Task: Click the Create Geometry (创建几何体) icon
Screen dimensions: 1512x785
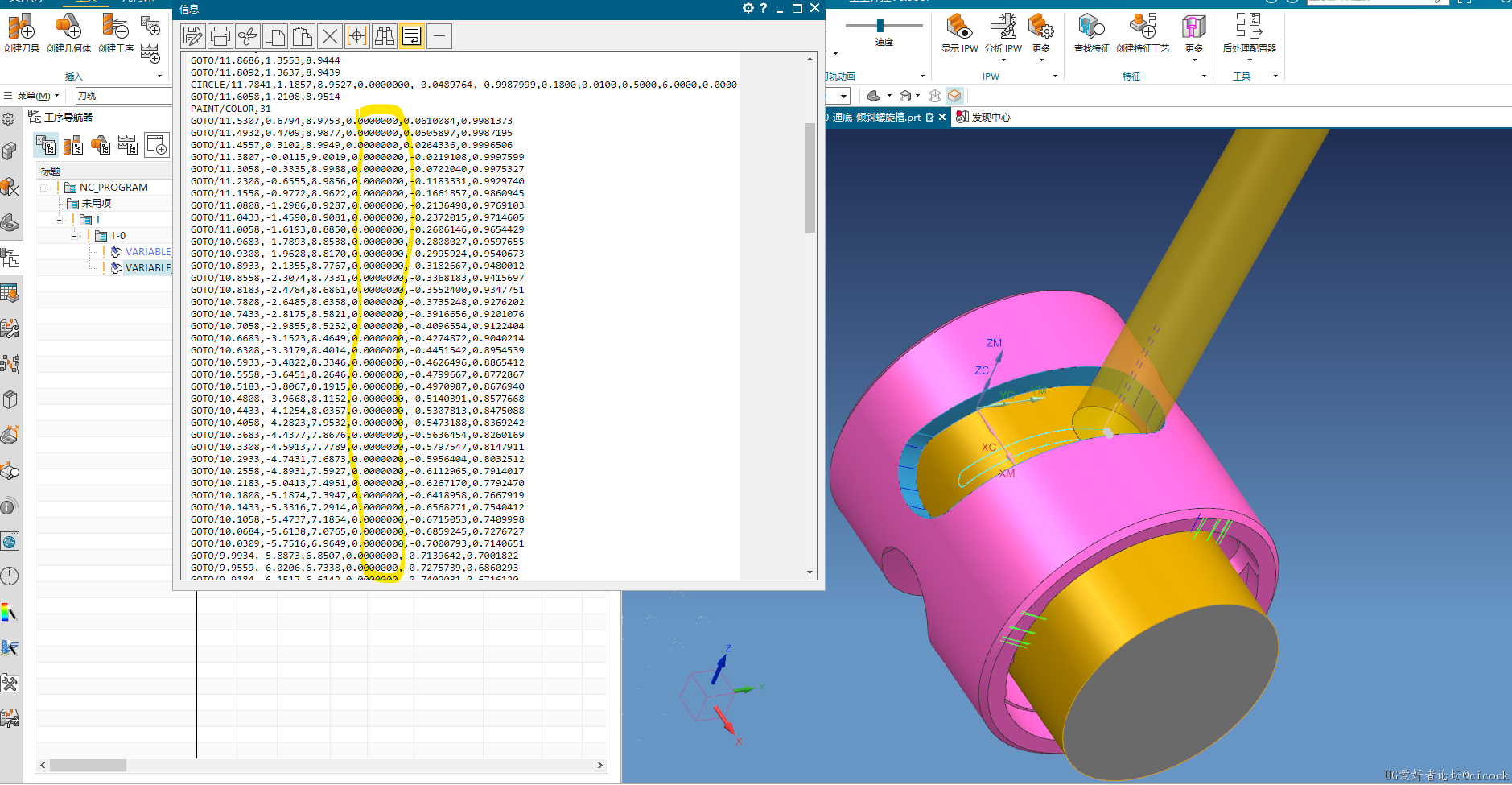Action: click(x=68, y=27)
